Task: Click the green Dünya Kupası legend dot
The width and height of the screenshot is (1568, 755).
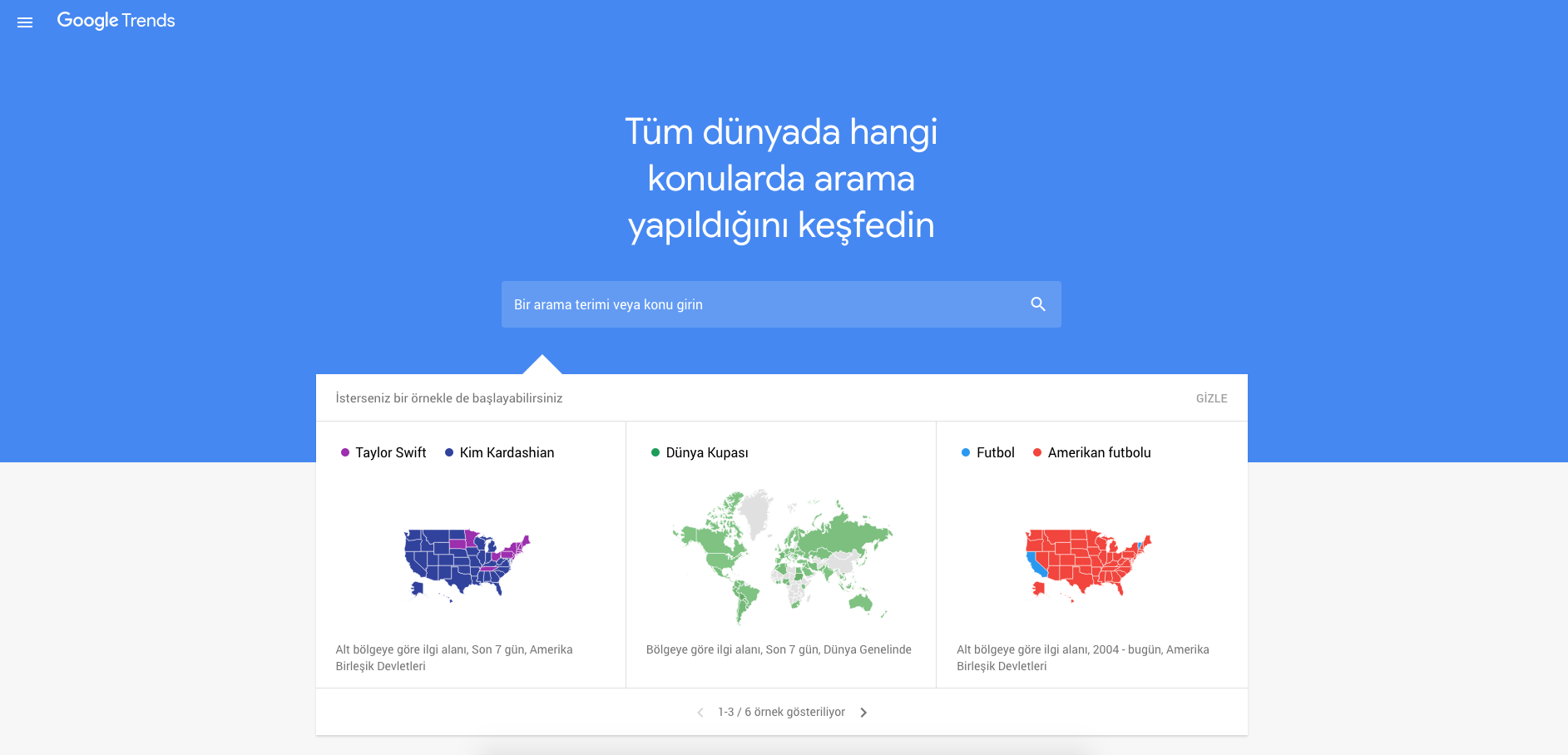Action: [655, 452]
